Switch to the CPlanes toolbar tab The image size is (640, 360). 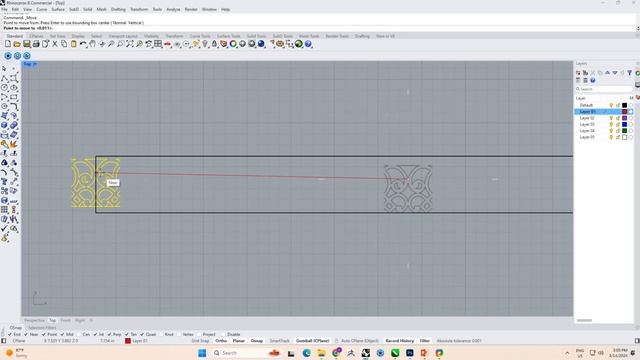click(36, 36)
